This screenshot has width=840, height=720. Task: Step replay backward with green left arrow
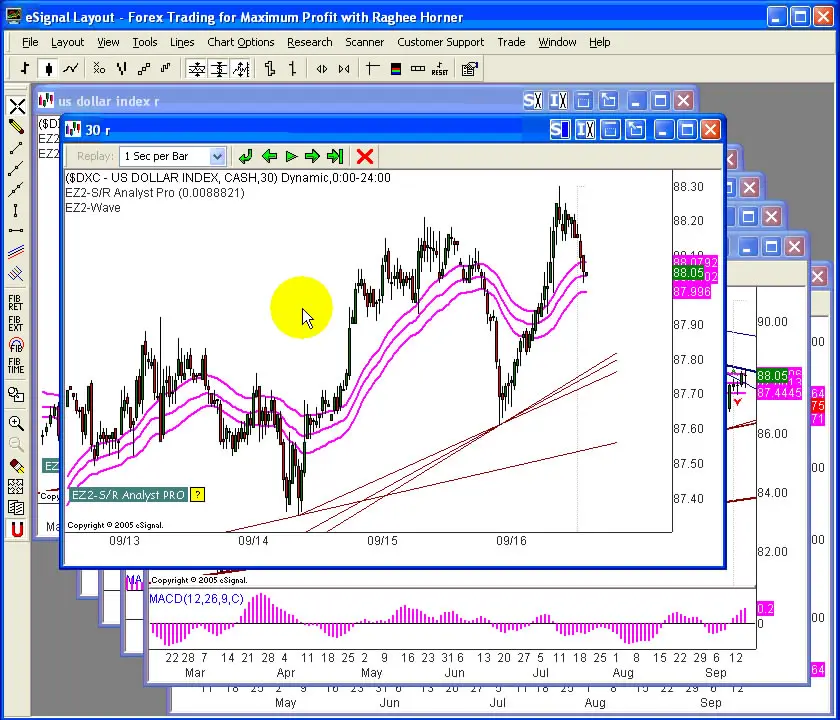click(269, 156)
